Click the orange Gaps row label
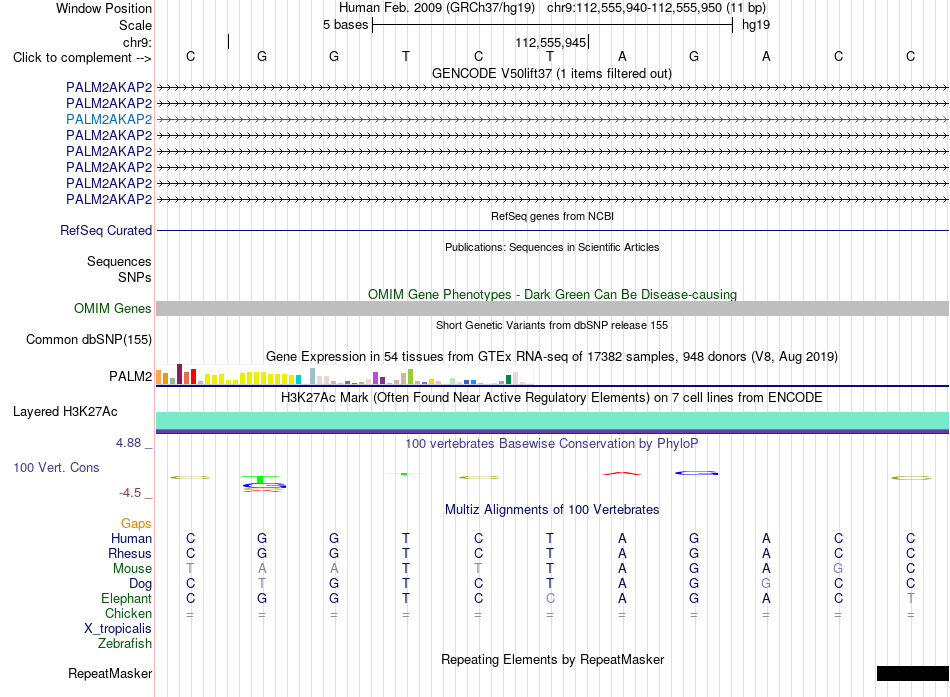Screen dimensions: 950x697 pyautogui.click(x=136, y=523)
